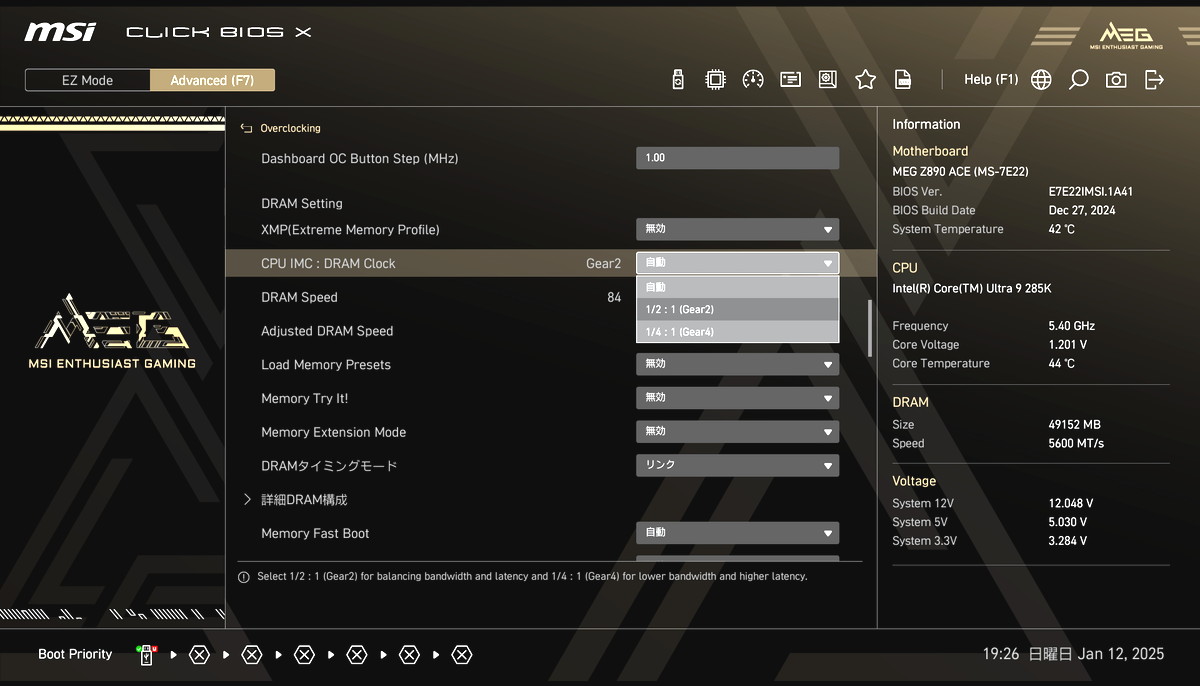The image size is (1200, 686).
Task: Change language with the globe icon
Action: click(x=1041, y=80)
